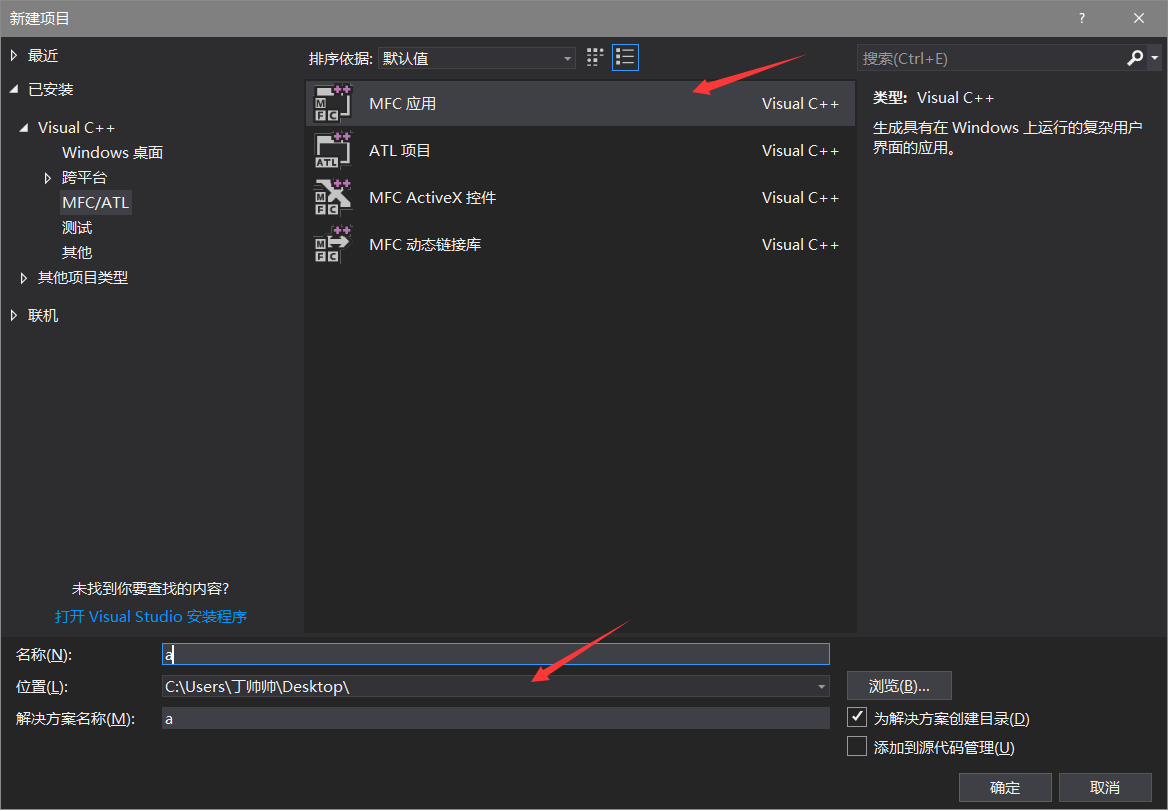The image size is (1168, 810).
Task: Click the 确定 button
Action: tap(1005, 788)
